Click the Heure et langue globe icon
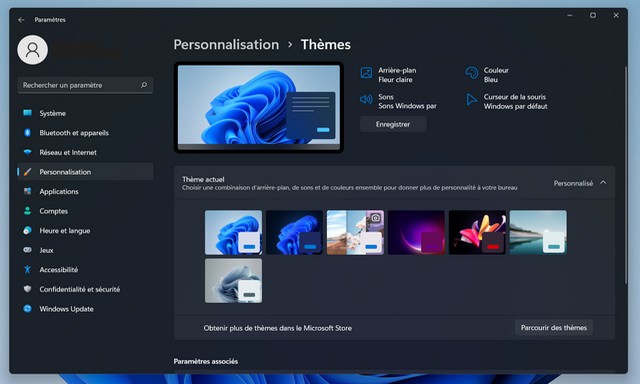 click(27, 230)
